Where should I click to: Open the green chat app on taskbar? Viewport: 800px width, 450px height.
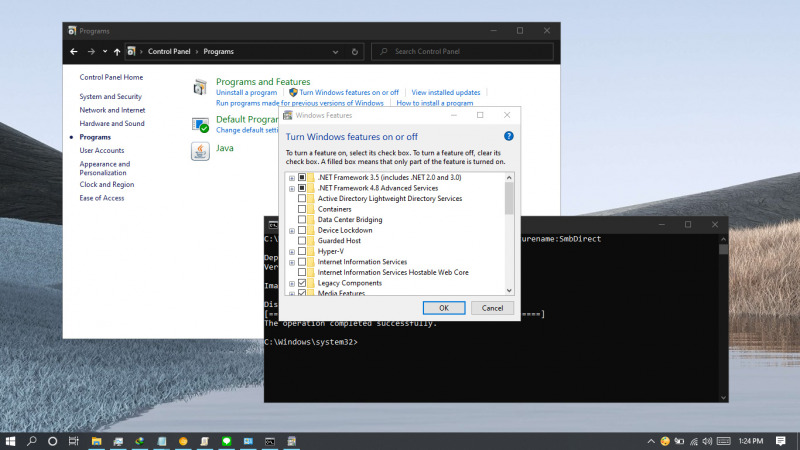pyautogui.click(x=227, y=441)
